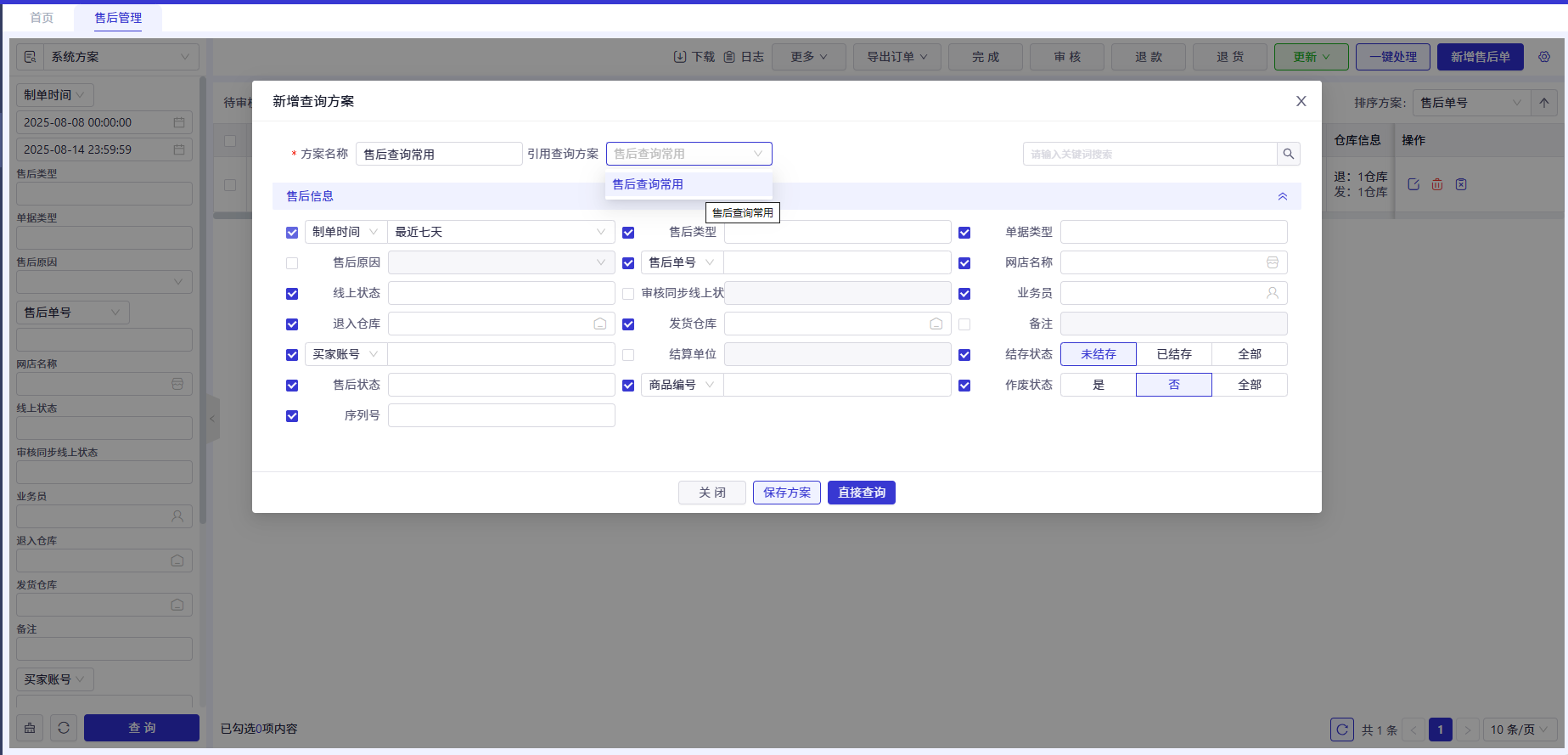This screenshot has width=1568, height=755.
Task: Click the 保存方案 button
Action: (x=787, y=493)
